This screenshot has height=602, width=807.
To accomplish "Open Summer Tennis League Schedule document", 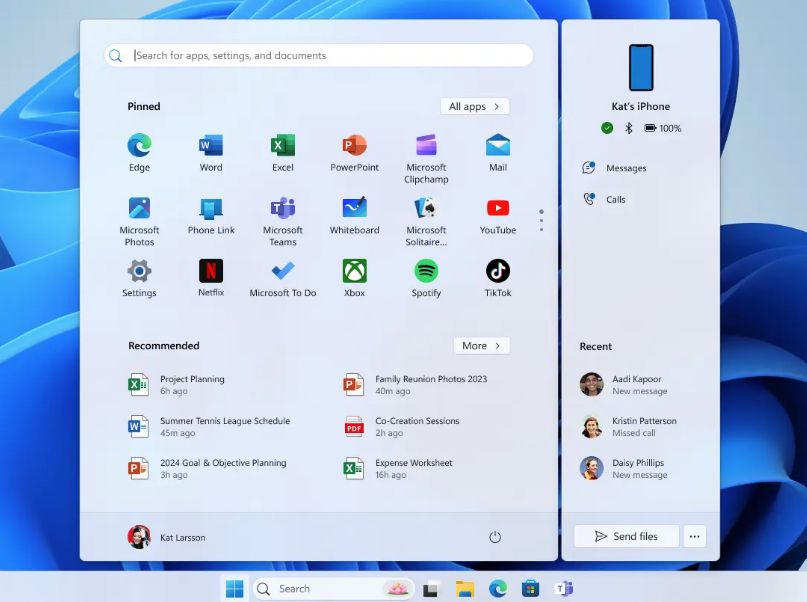I will click(209, 427).
